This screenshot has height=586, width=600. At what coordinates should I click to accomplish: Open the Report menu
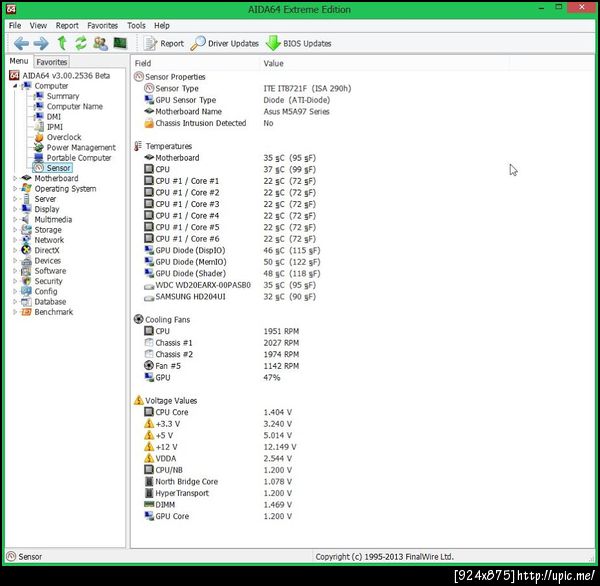click(x=67, y=26)
